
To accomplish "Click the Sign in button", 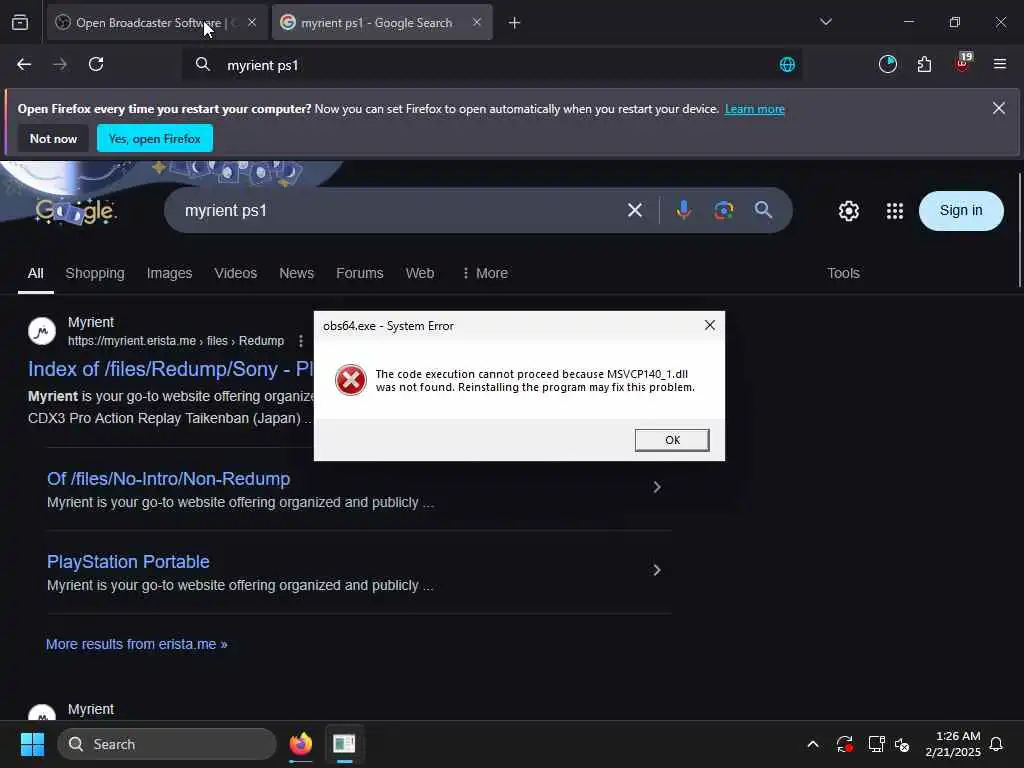I will 961,210.
